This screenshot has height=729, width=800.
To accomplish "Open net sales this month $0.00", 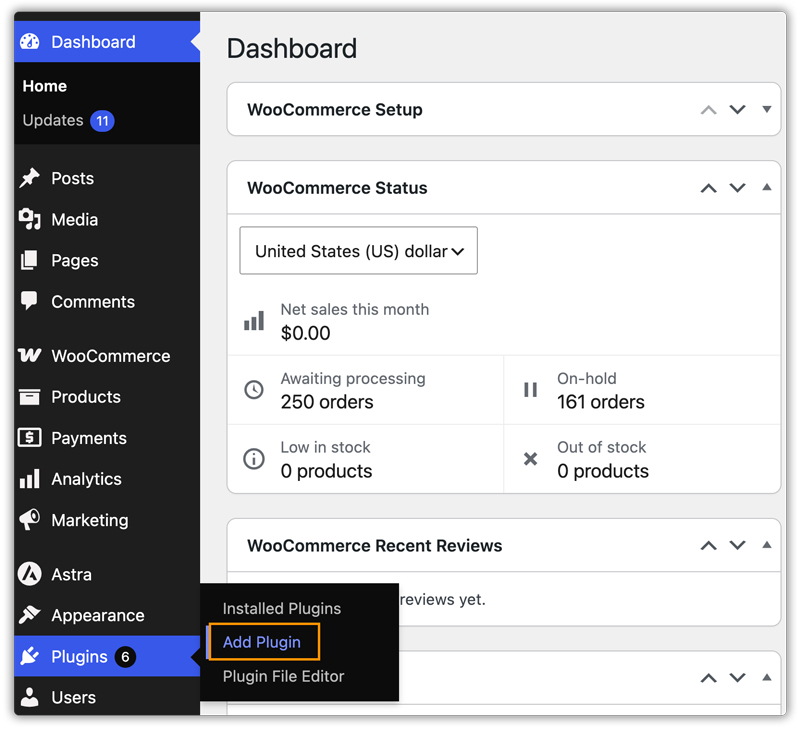I will tap(305, 333).
